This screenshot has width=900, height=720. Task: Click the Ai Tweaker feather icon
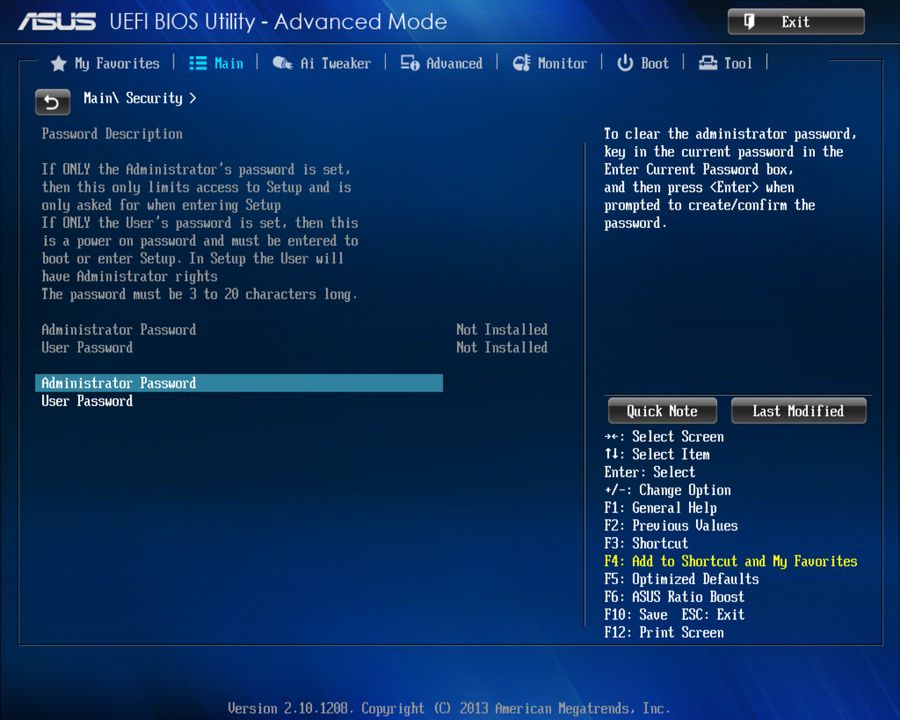[x=283, y=63]
